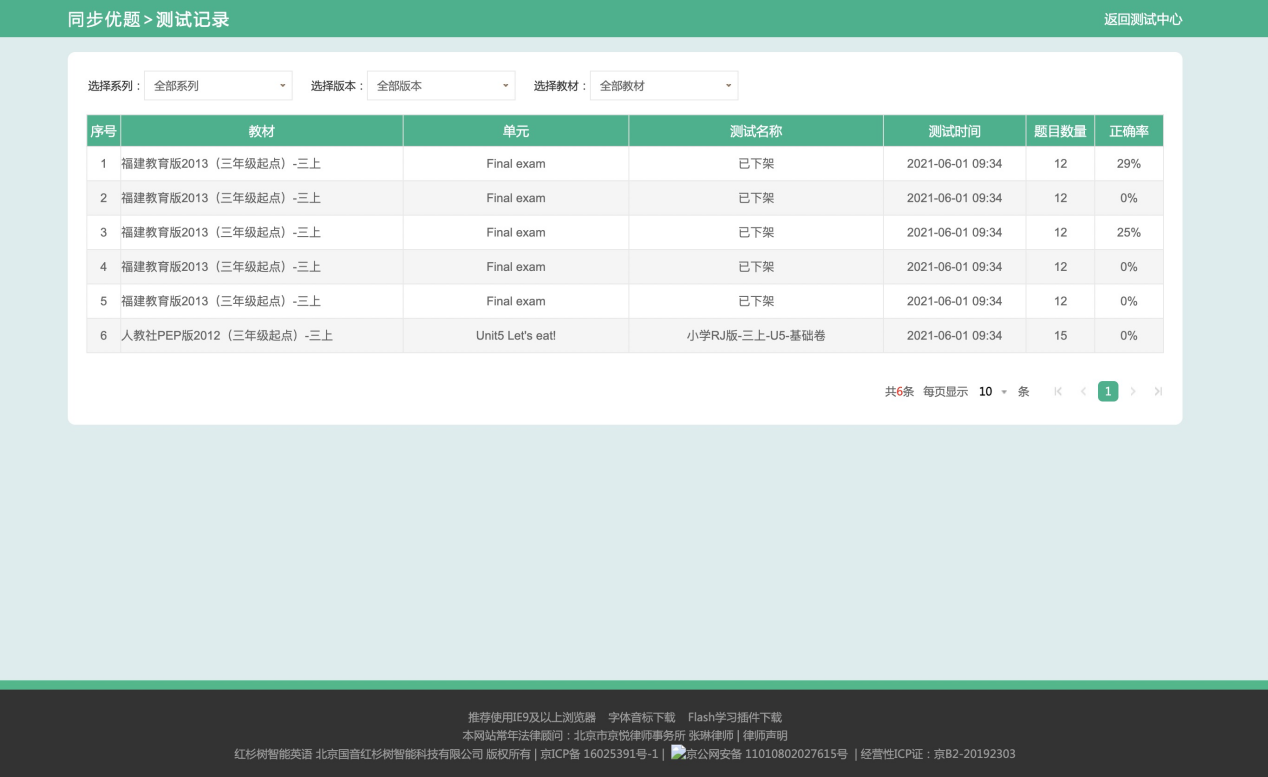
Task: Click row number 3 in the table
Action: (104, 233)
